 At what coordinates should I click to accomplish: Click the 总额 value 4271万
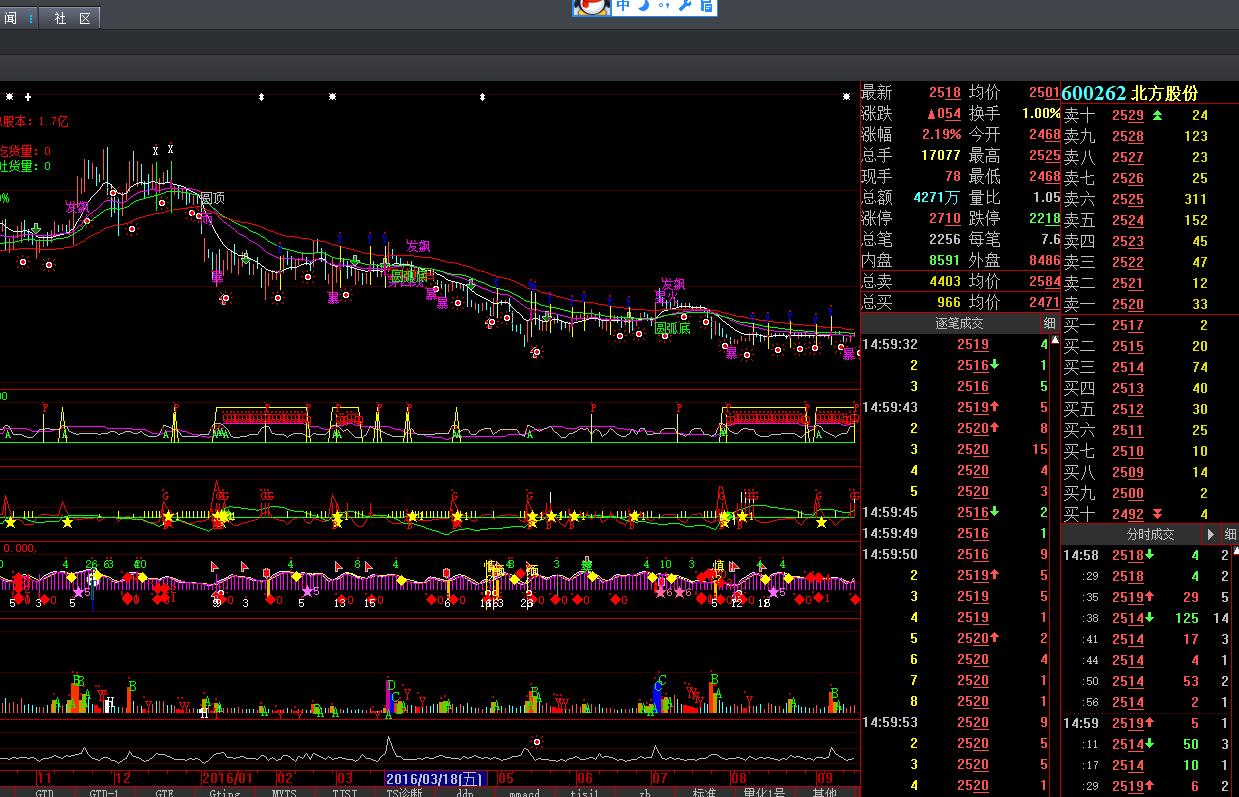pos(936,198)
